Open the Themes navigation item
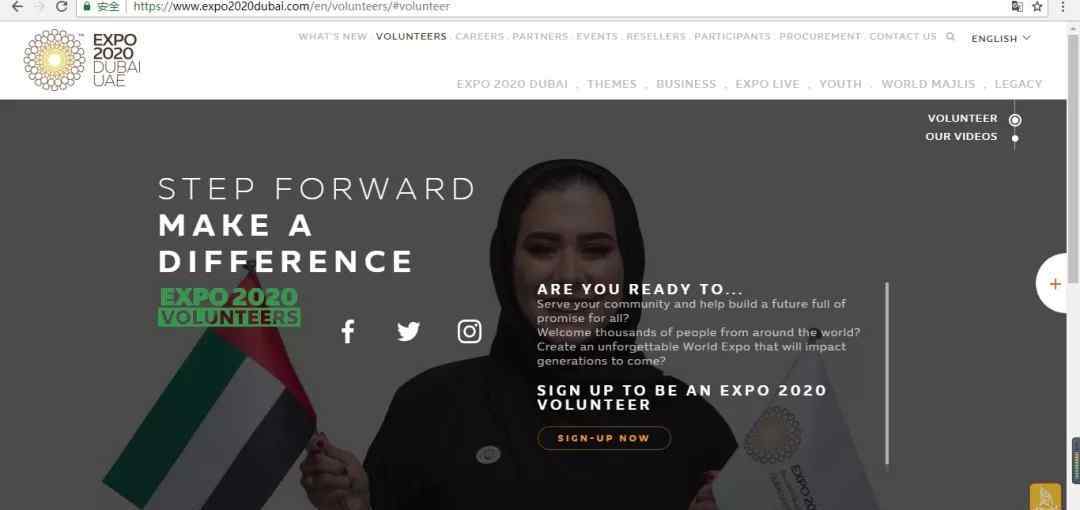 click(612, 84)
